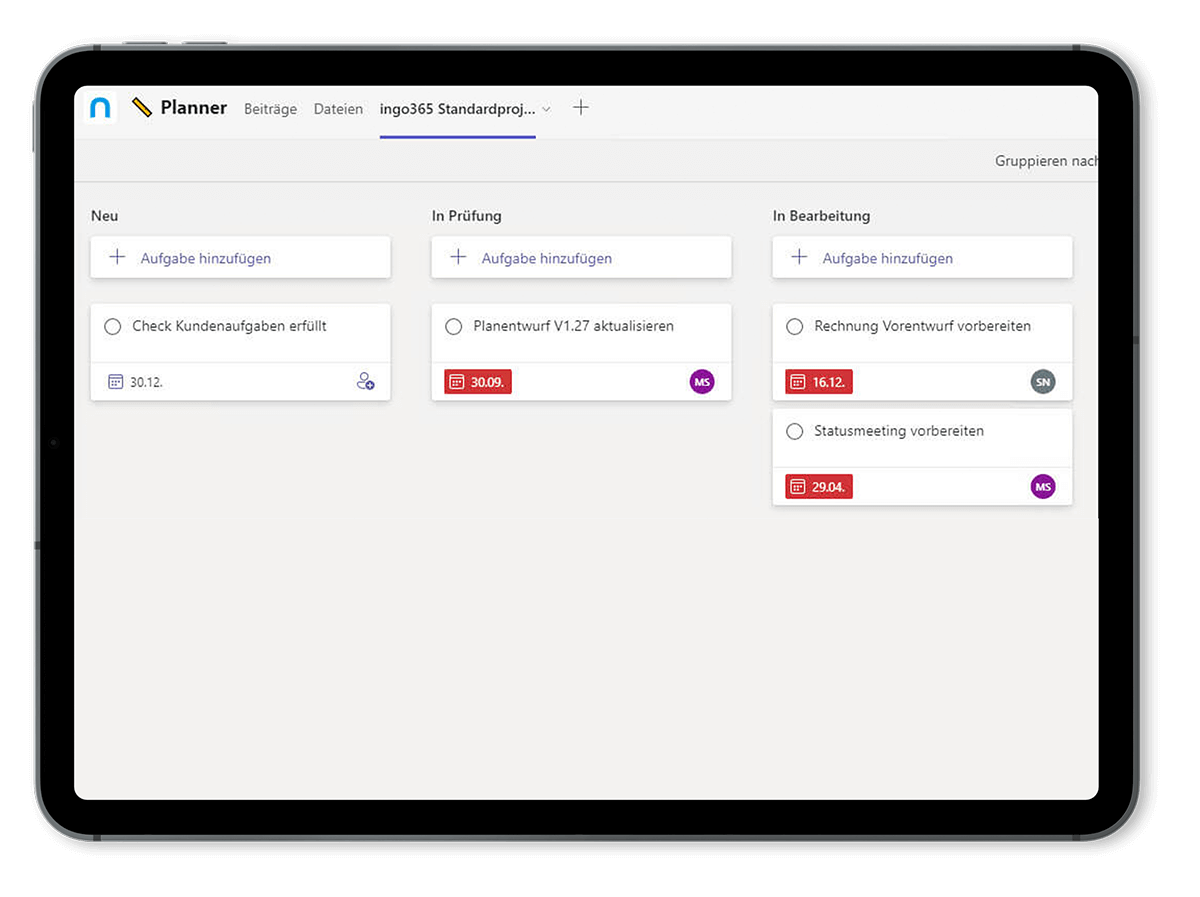This screenshot has width=1200, height=897.
Task: Click the MS avatar on Planentwurf card
Action: (x=702, y=381)
